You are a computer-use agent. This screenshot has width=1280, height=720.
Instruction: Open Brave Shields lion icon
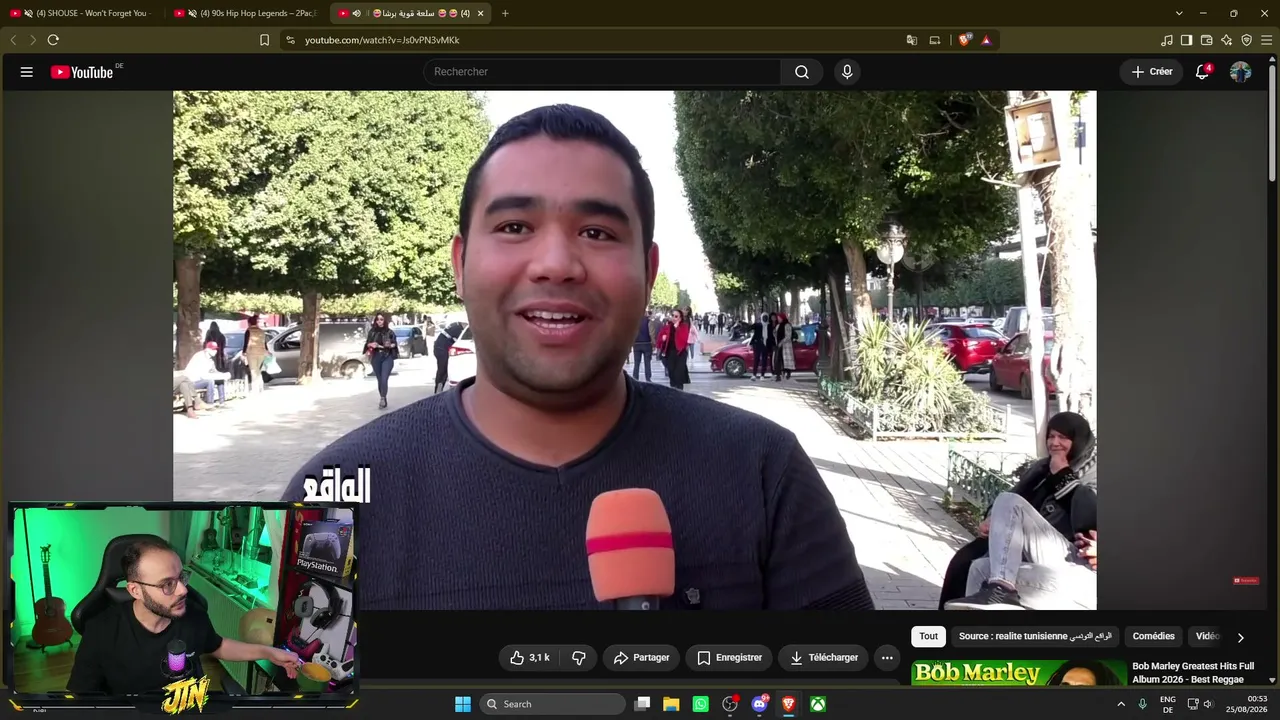[x=964, y=40]
